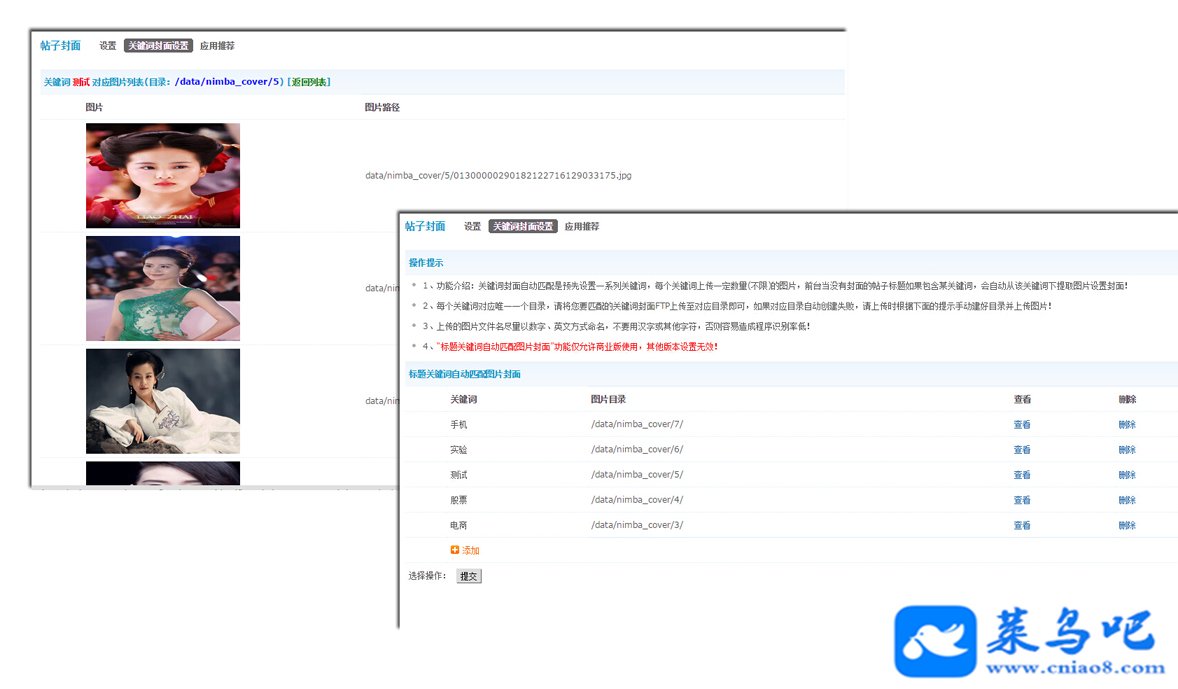
Task: Open the 设置 tab in front window
Action: tap(472, 226)
